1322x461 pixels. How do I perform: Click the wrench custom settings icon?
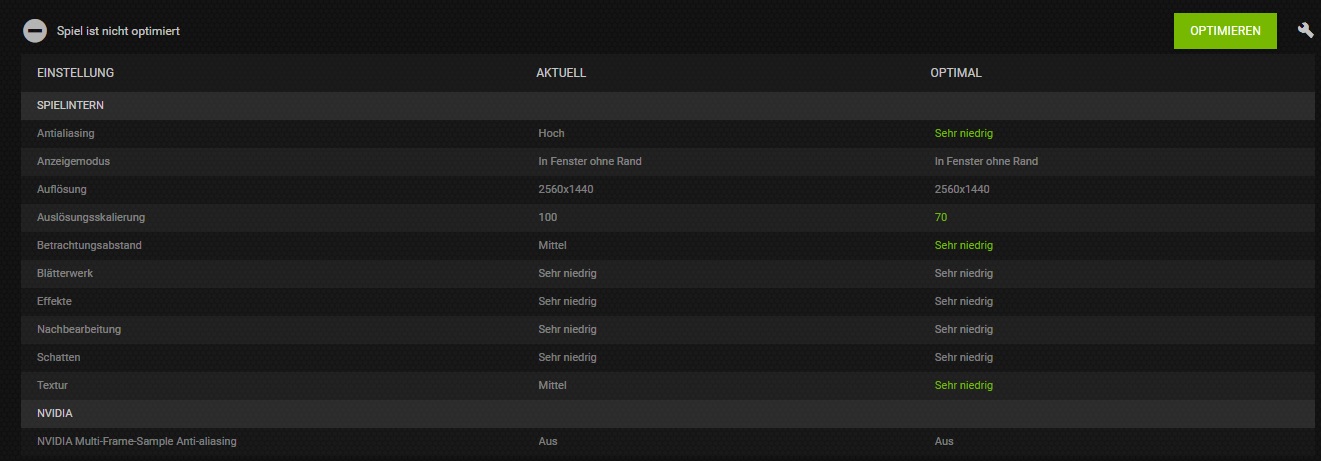point(1305,31)
